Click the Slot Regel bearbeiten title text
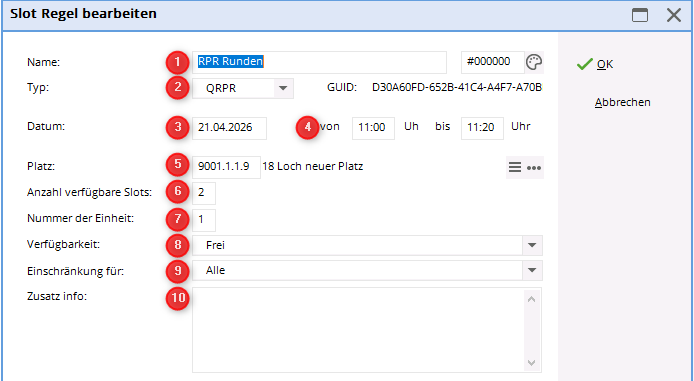694x381 pixels. click(x=83, y=14)
